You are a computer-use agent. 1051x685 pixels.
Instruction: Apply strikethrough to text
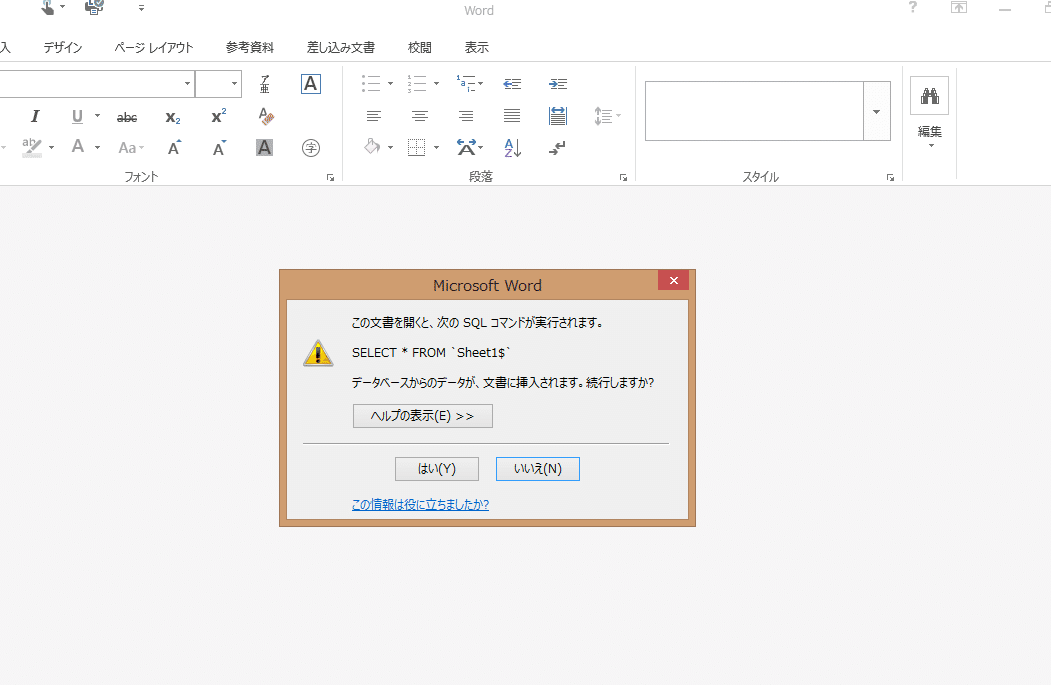pos(127,117)
